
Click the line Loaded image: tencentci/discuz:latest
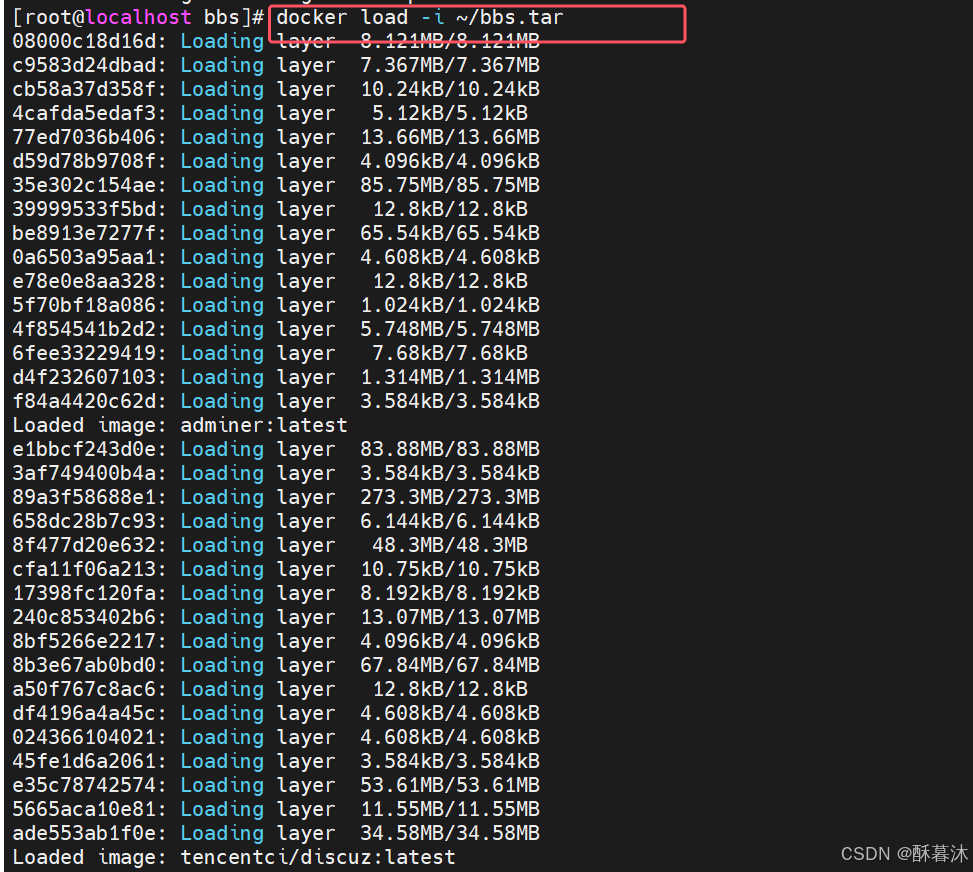coord(234,858)
